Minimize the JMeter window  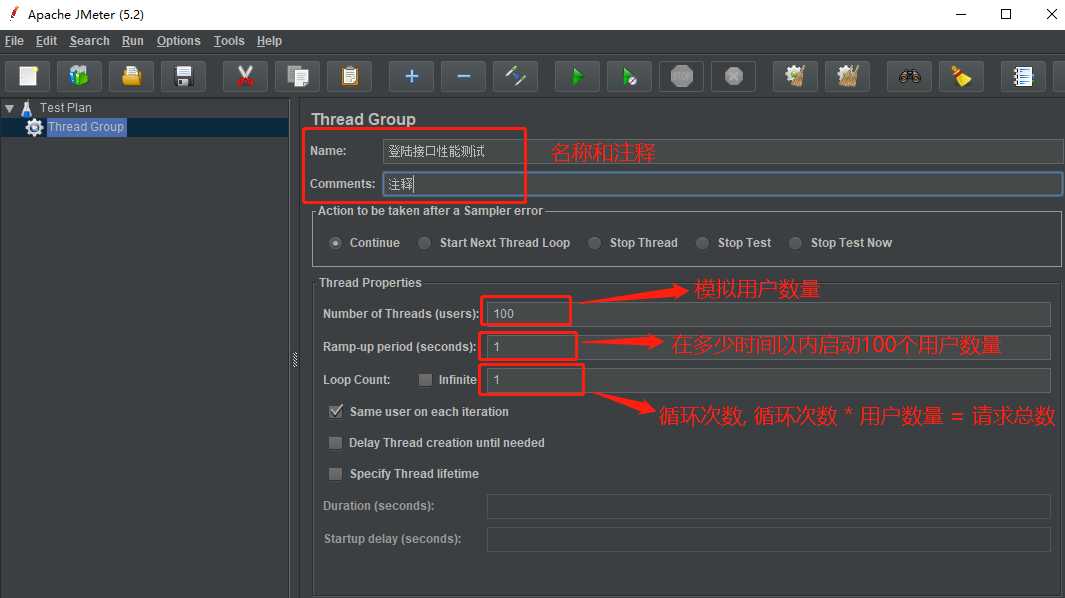click(x=960, y=14)
